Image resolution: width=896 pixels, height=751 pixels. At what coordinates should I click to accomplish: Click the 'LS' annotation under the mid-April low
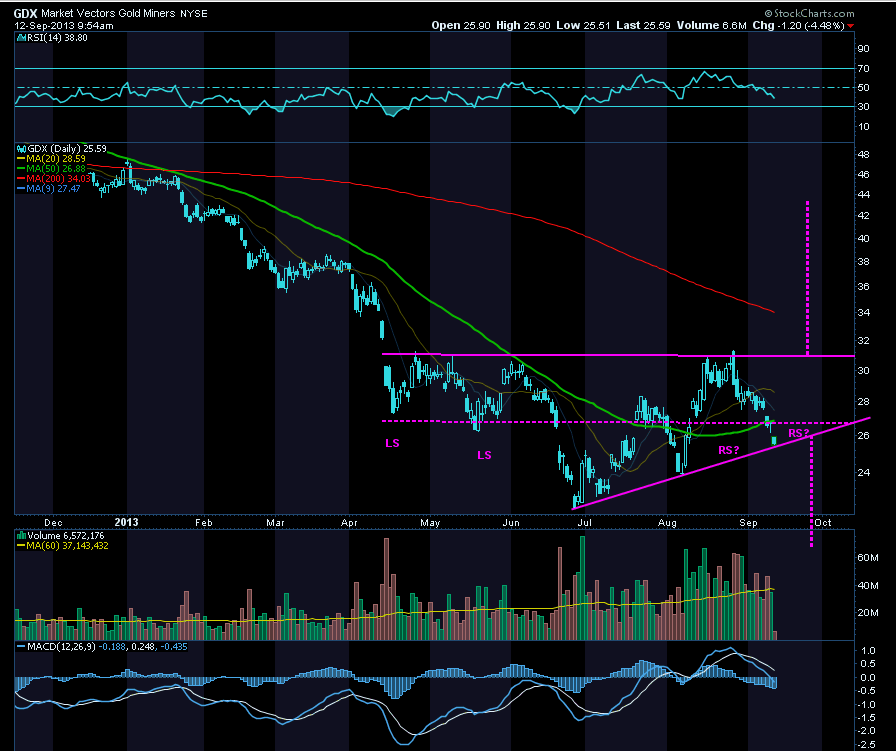393,444
